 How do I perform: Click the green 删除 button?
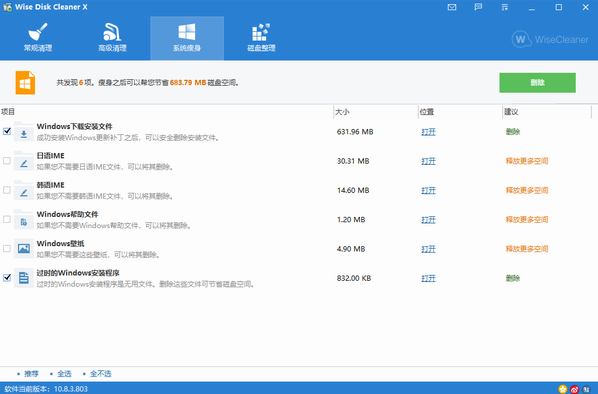[x=537, y=82]
